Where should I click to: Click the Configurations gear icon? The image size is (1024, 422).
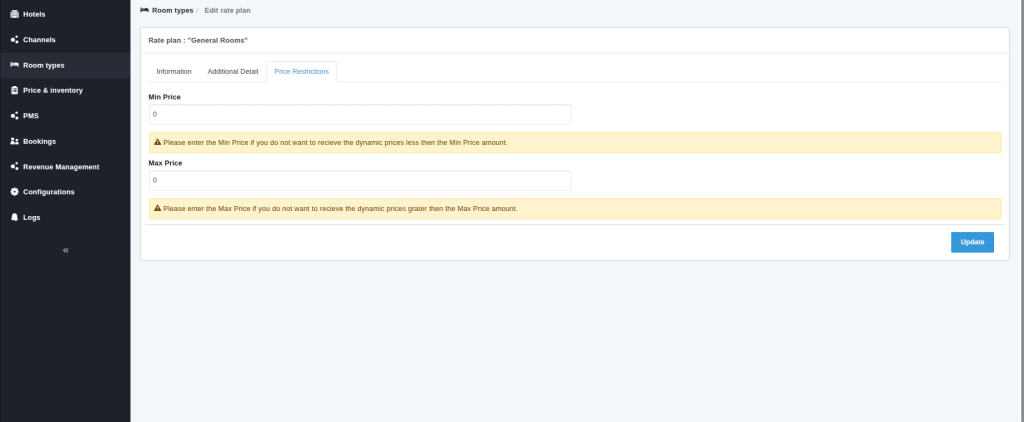(x=14, y=192)
